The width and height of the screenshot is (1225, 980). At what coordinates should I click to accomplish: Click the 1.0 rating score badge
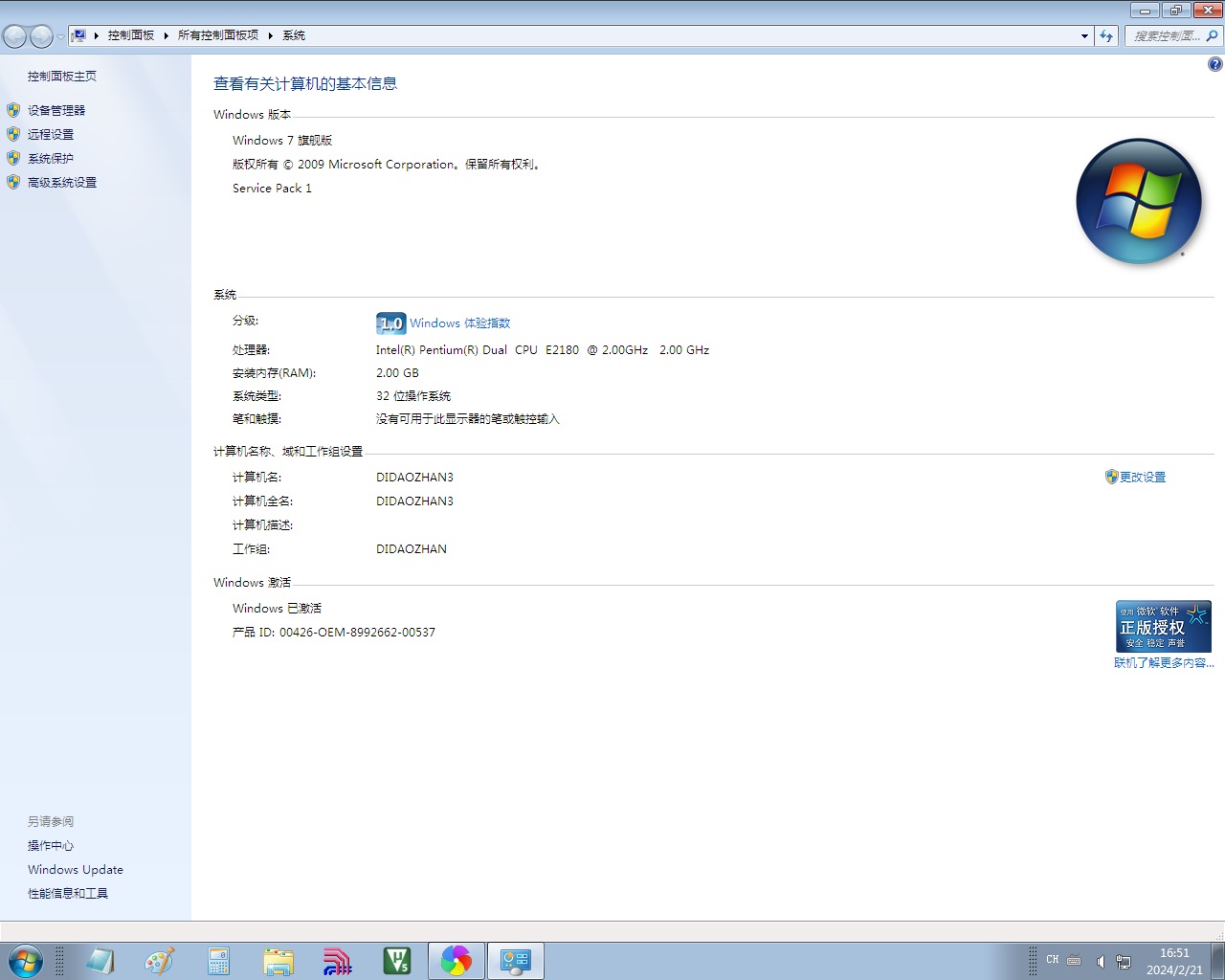coord(391,323)
